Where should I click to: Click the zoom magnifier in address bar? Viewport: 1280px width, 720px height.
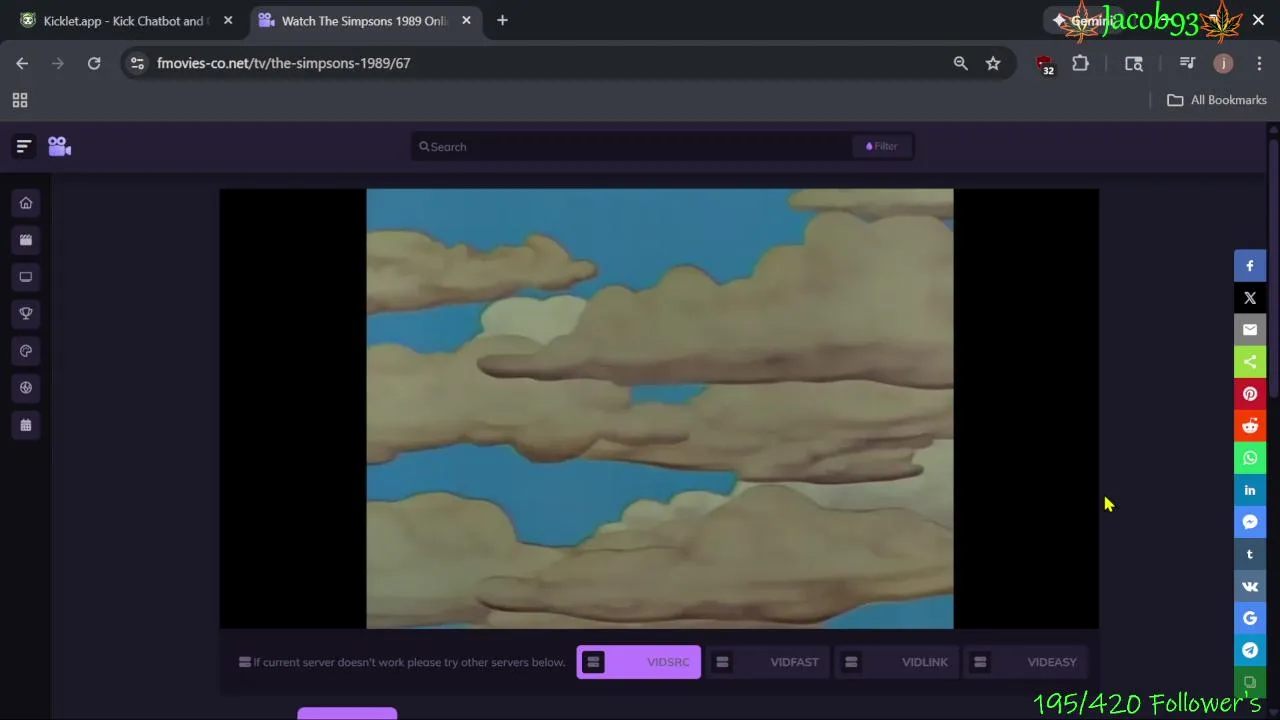tap(960, 63)
